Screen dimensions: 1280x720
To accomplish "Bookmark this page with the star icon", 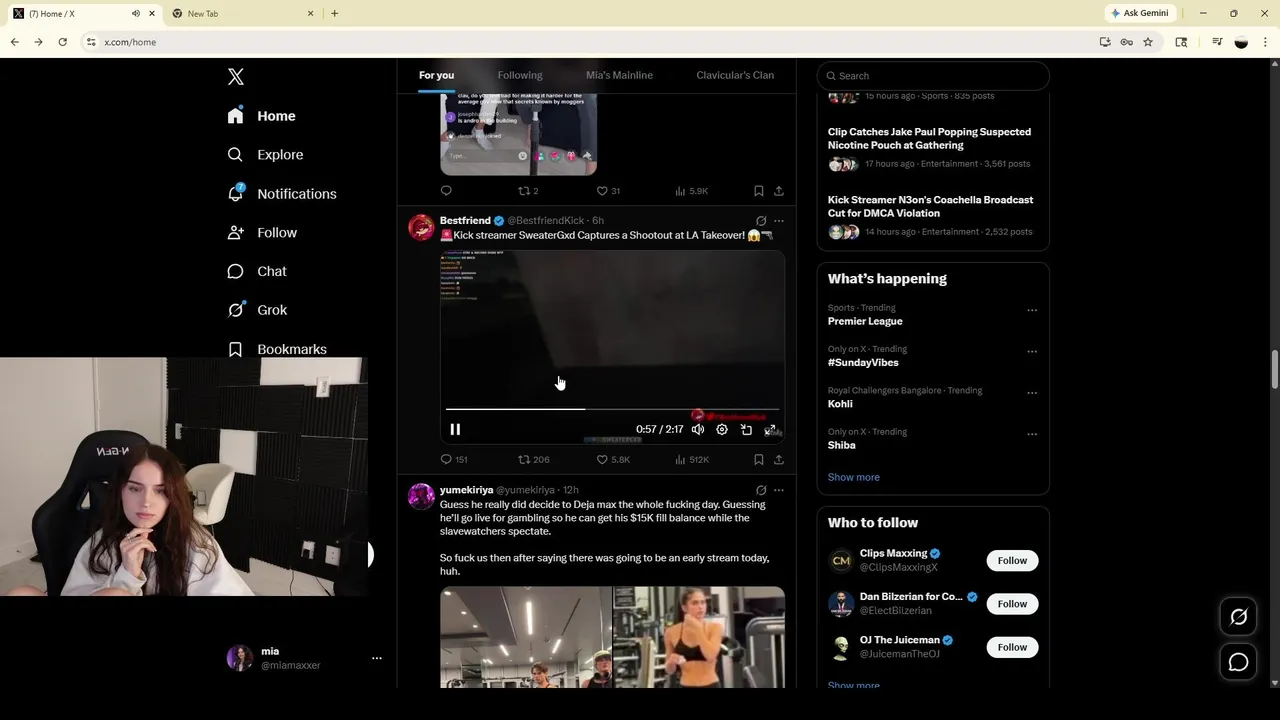I will 1148,42.
